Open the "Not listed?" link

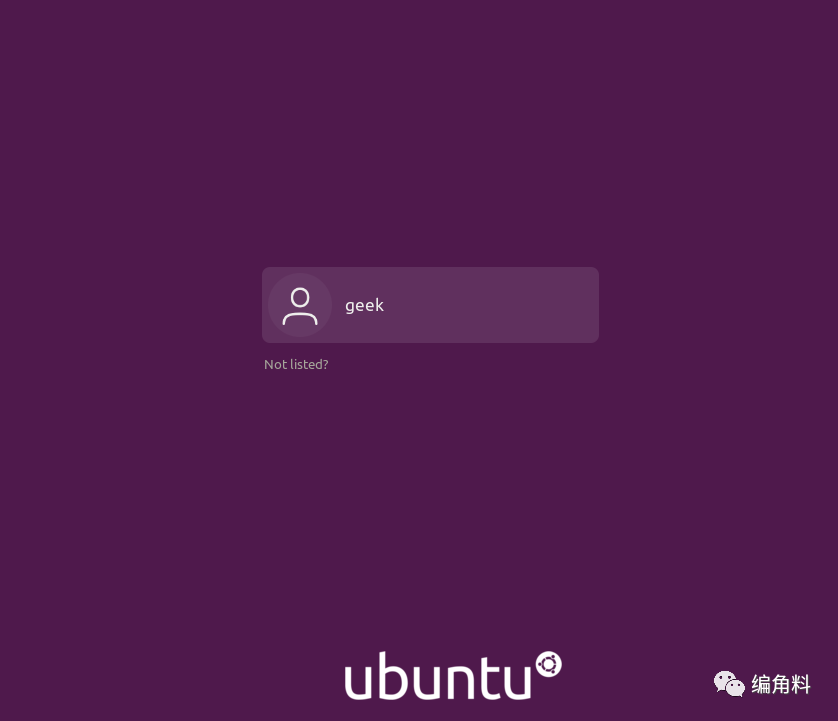coord(296,365)
